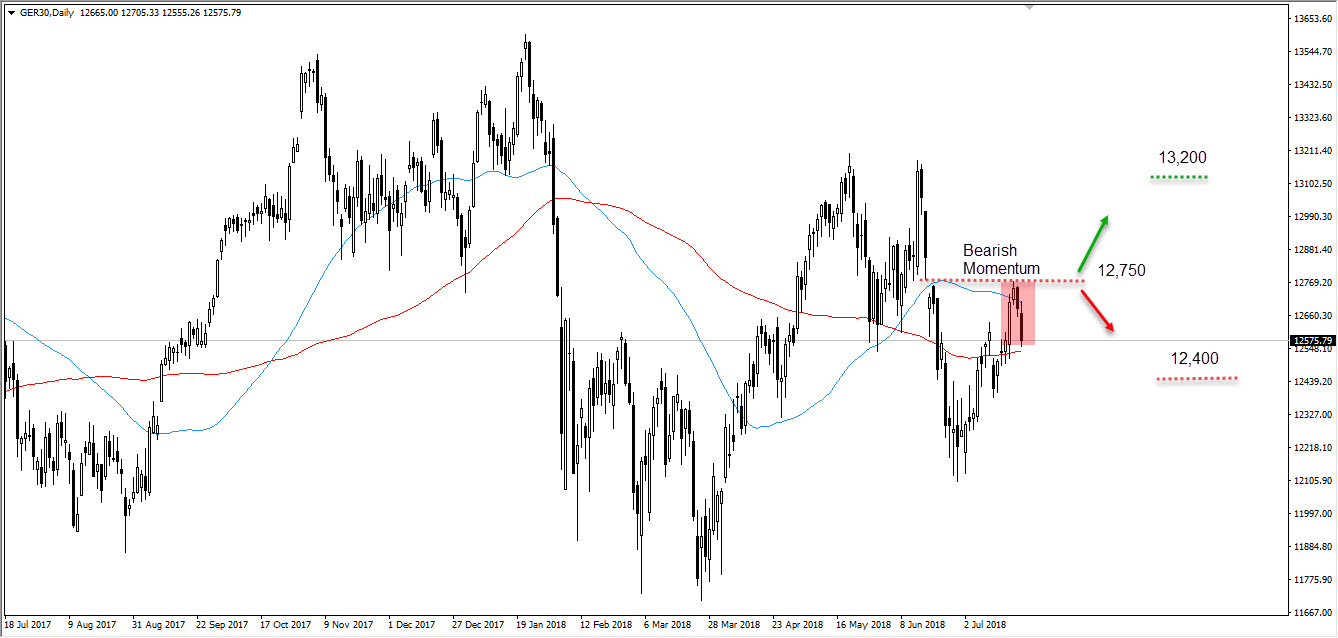Click the 12769.20 price scale label

[x=1313, y=282]
